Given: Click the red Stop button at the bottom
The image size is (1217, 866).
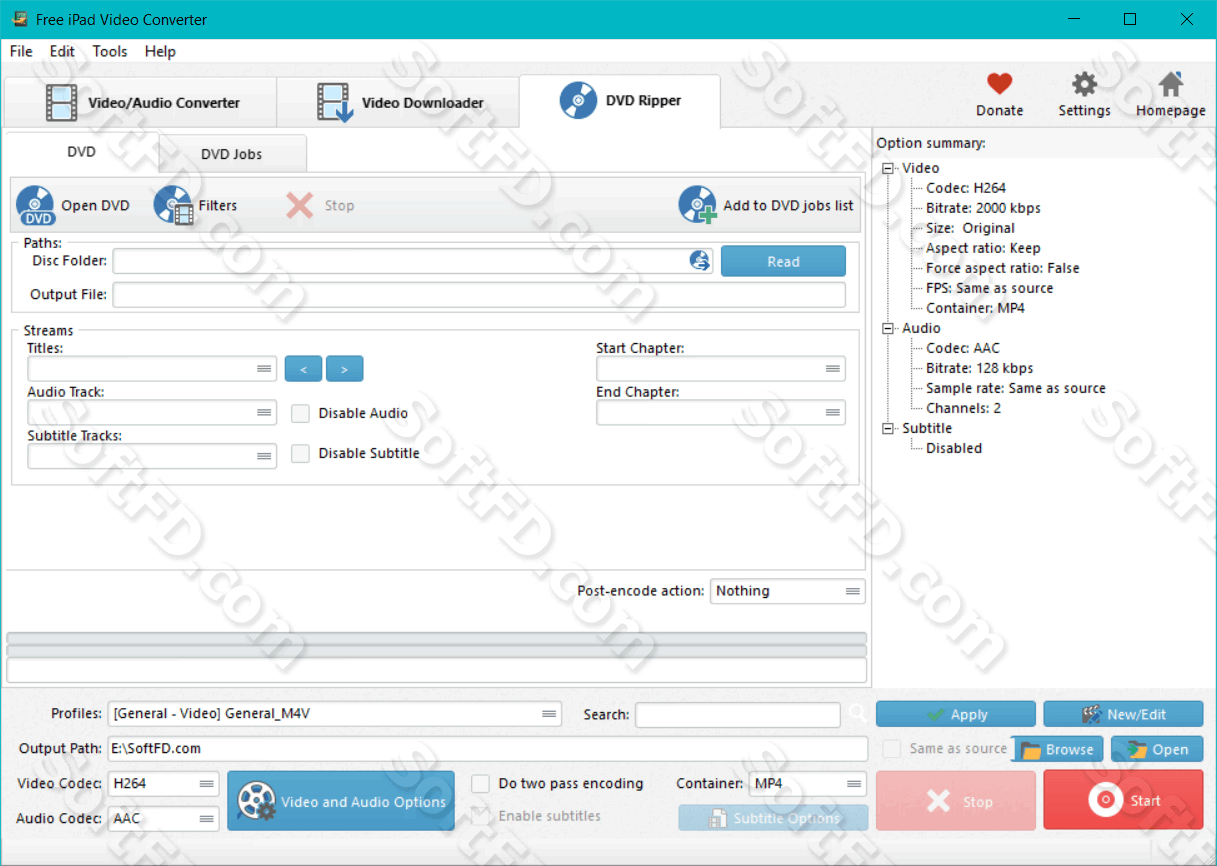Looking at the screenshot, I should tap(956, 800).
